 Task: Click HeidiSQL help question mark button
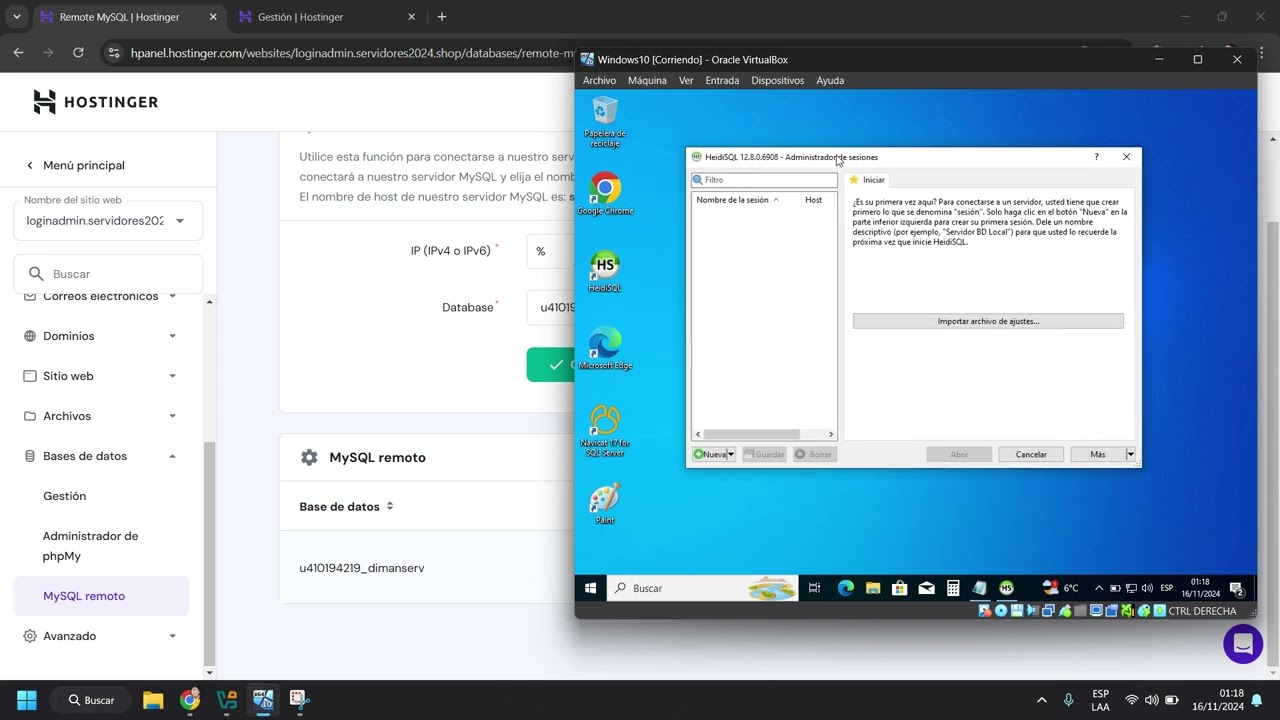pos(1096,157)
